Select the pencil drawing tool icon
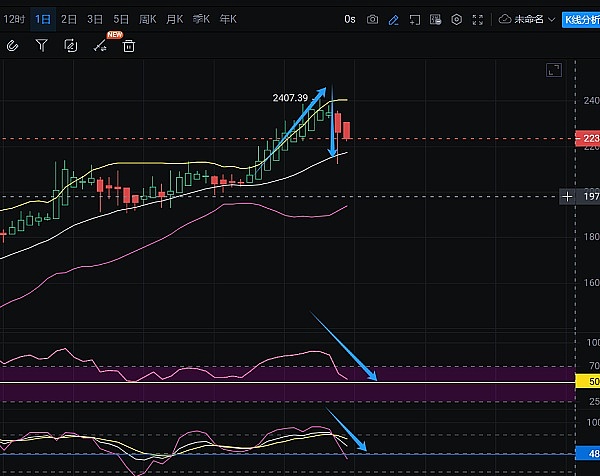600x476 pixels. [393, 19]
